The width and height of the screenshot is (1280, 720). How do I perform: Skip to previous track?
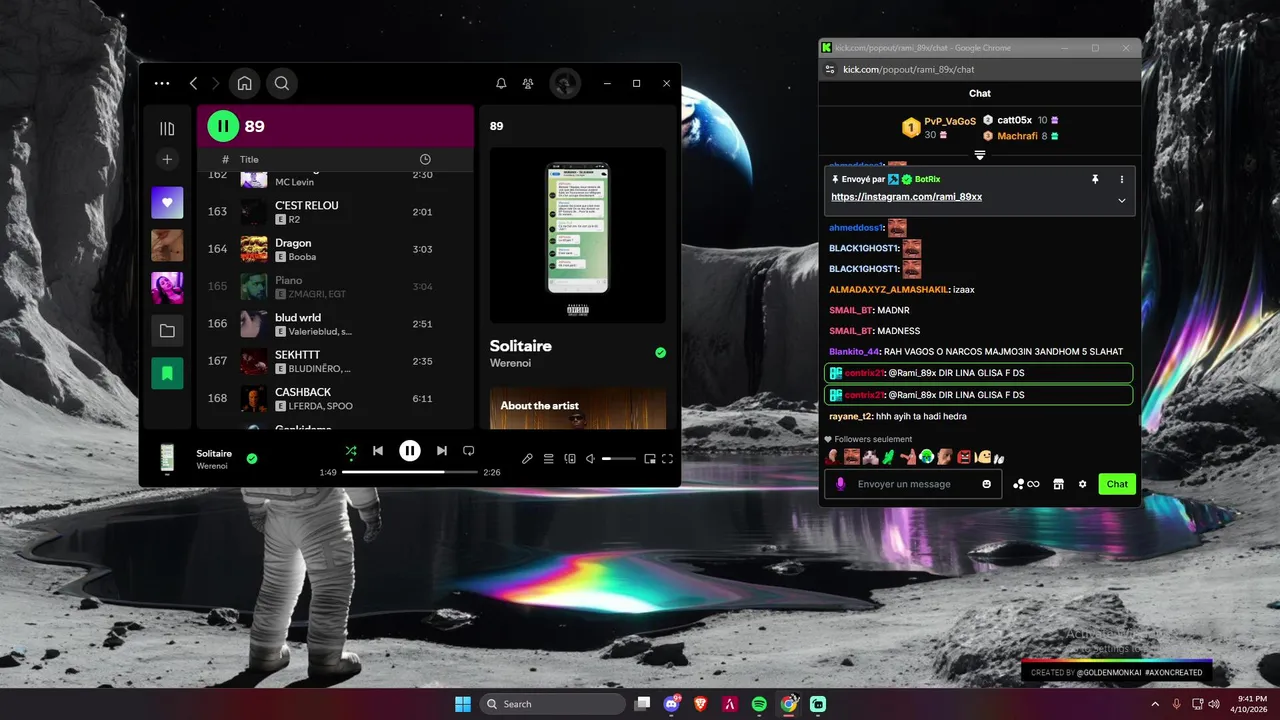tap(378, 451)
